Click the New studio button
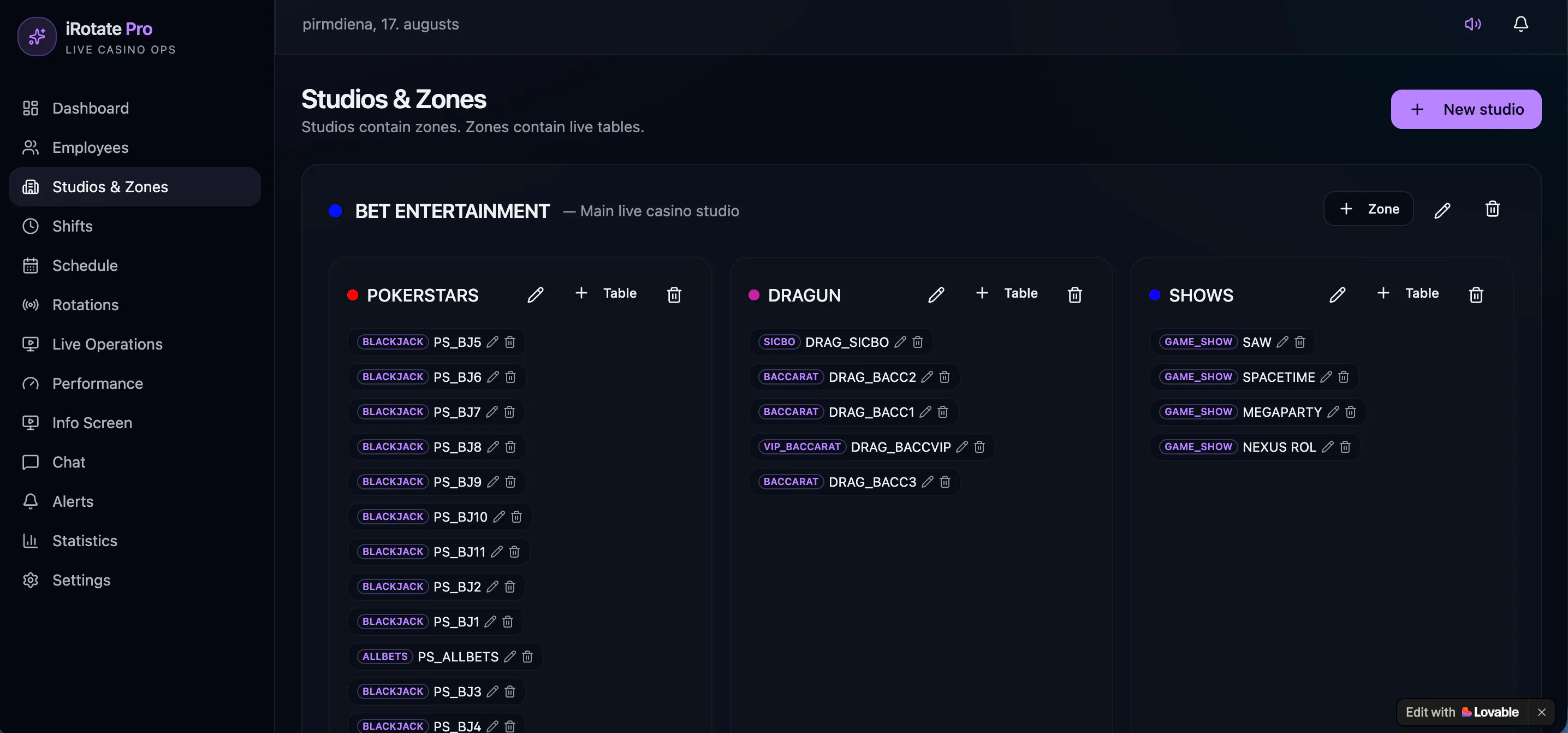The height and width of the screenshot is (733, 1568). tap(1466, 110)
